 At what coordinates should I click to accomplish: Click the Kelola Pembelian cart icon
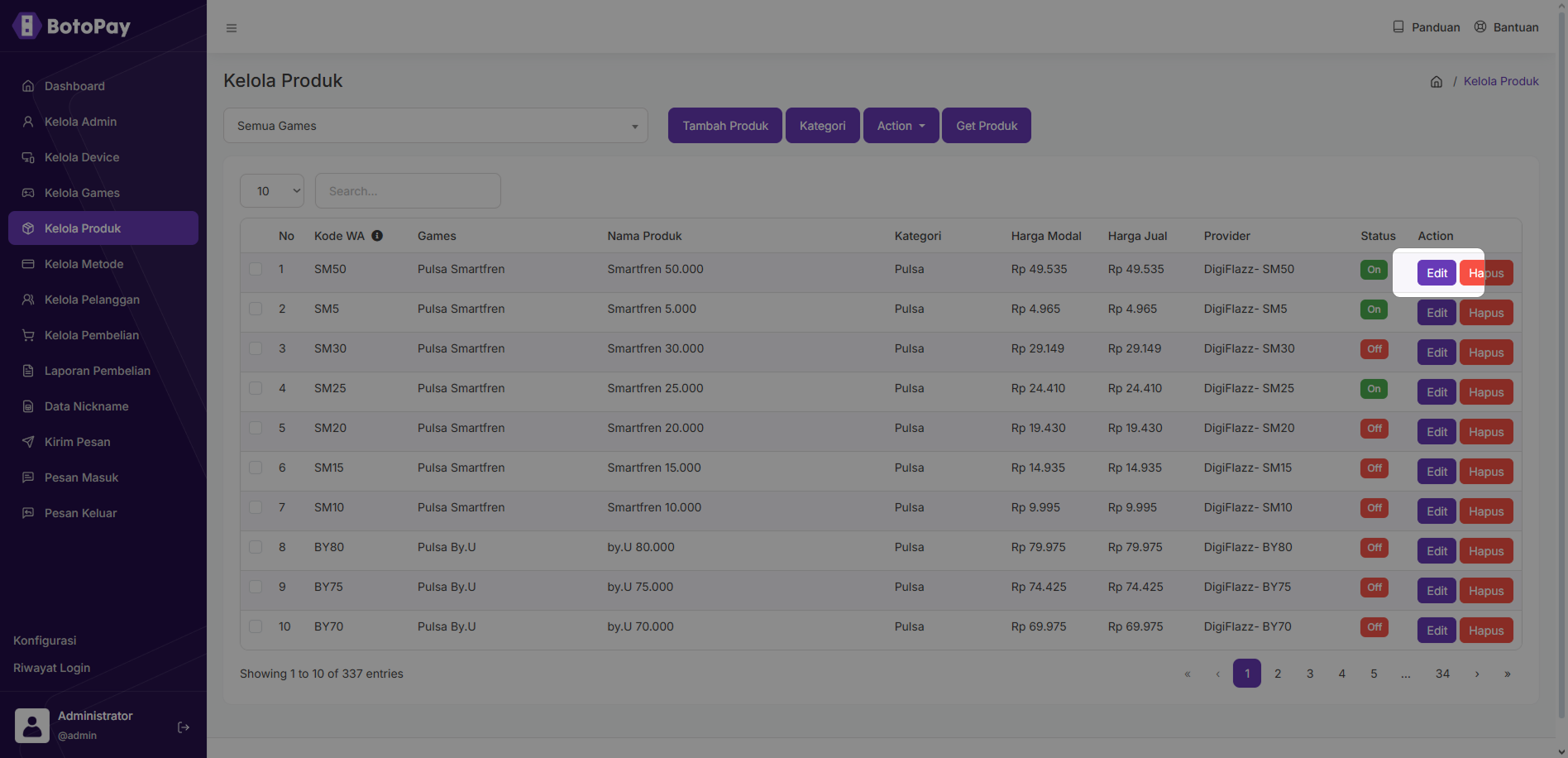pyautogui.click(x=28, y=335)
